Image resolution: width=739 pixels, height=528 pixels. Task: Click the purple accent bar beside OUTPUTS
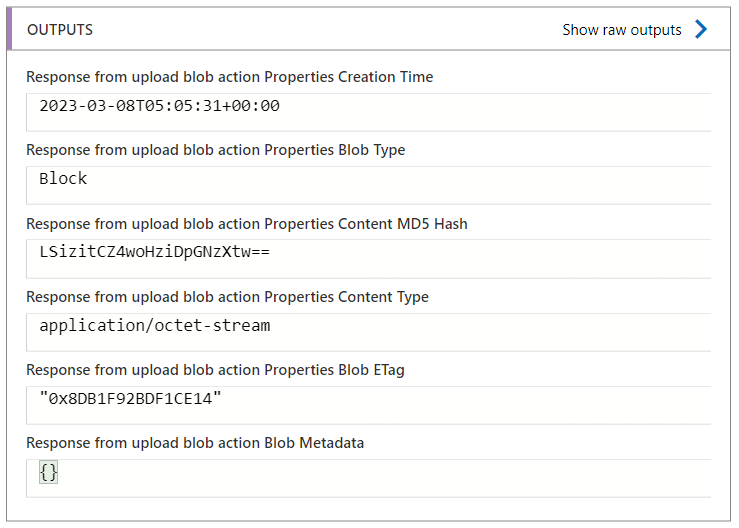9,29
